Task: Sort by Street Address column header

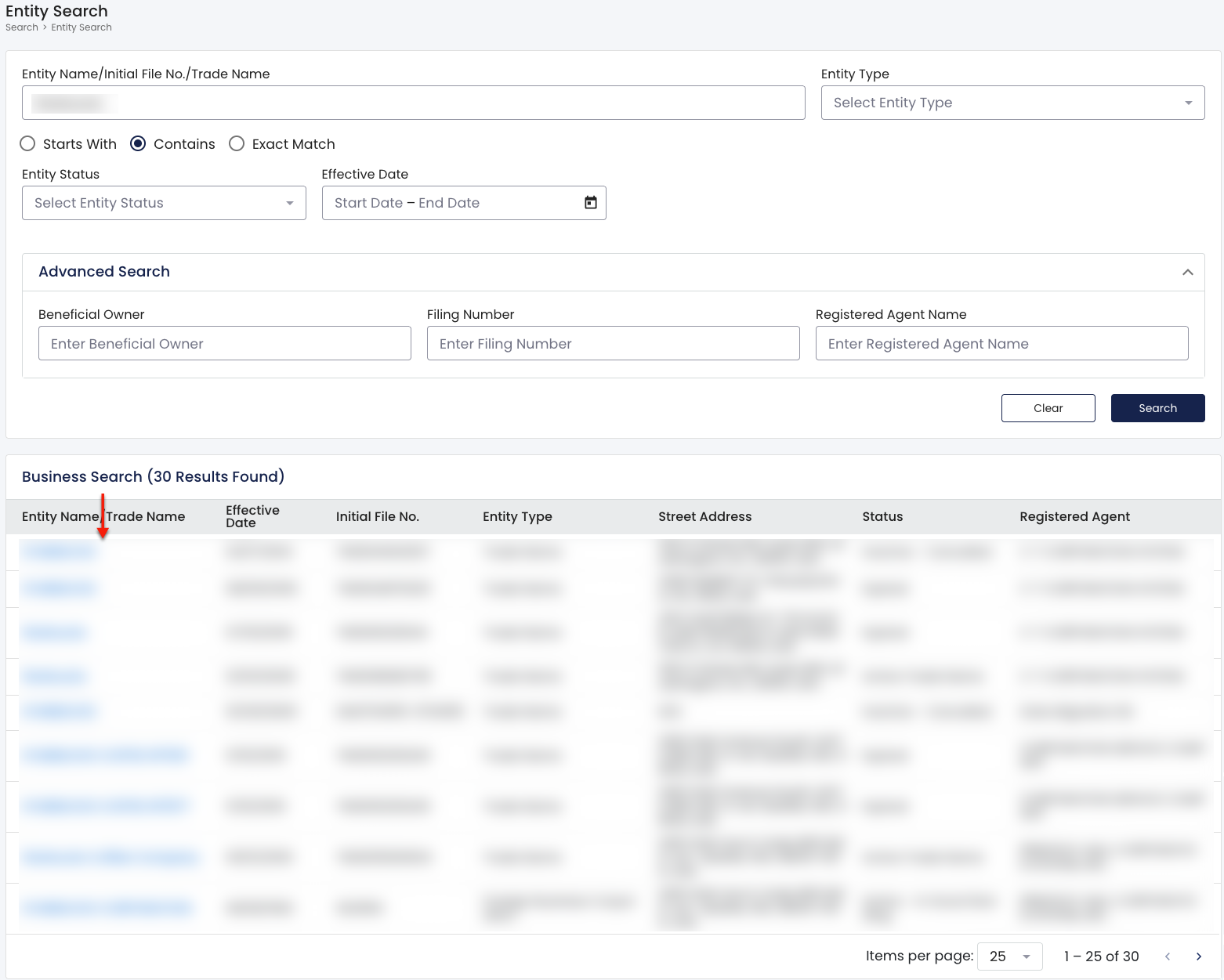Action: [x=705, y=516]
